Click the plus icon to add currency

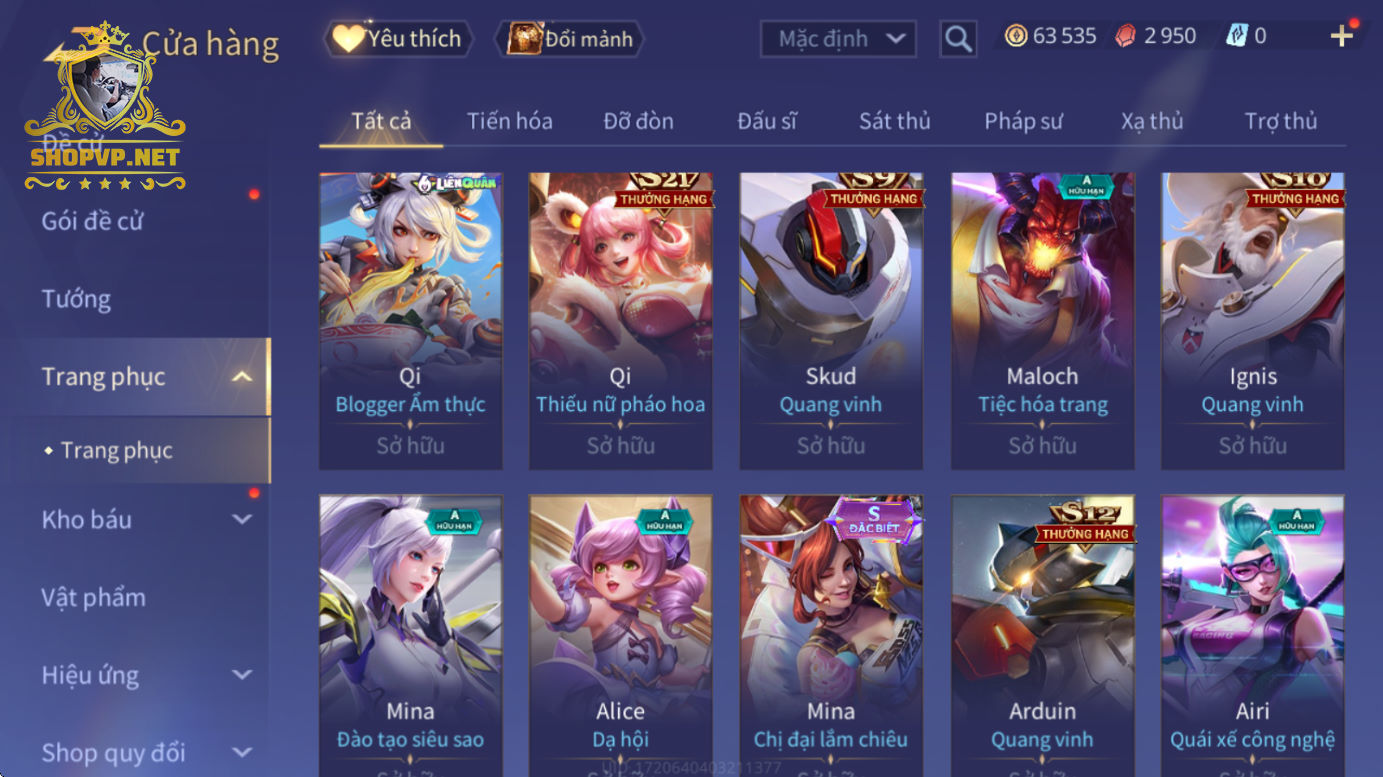[x=1341, y=36]
